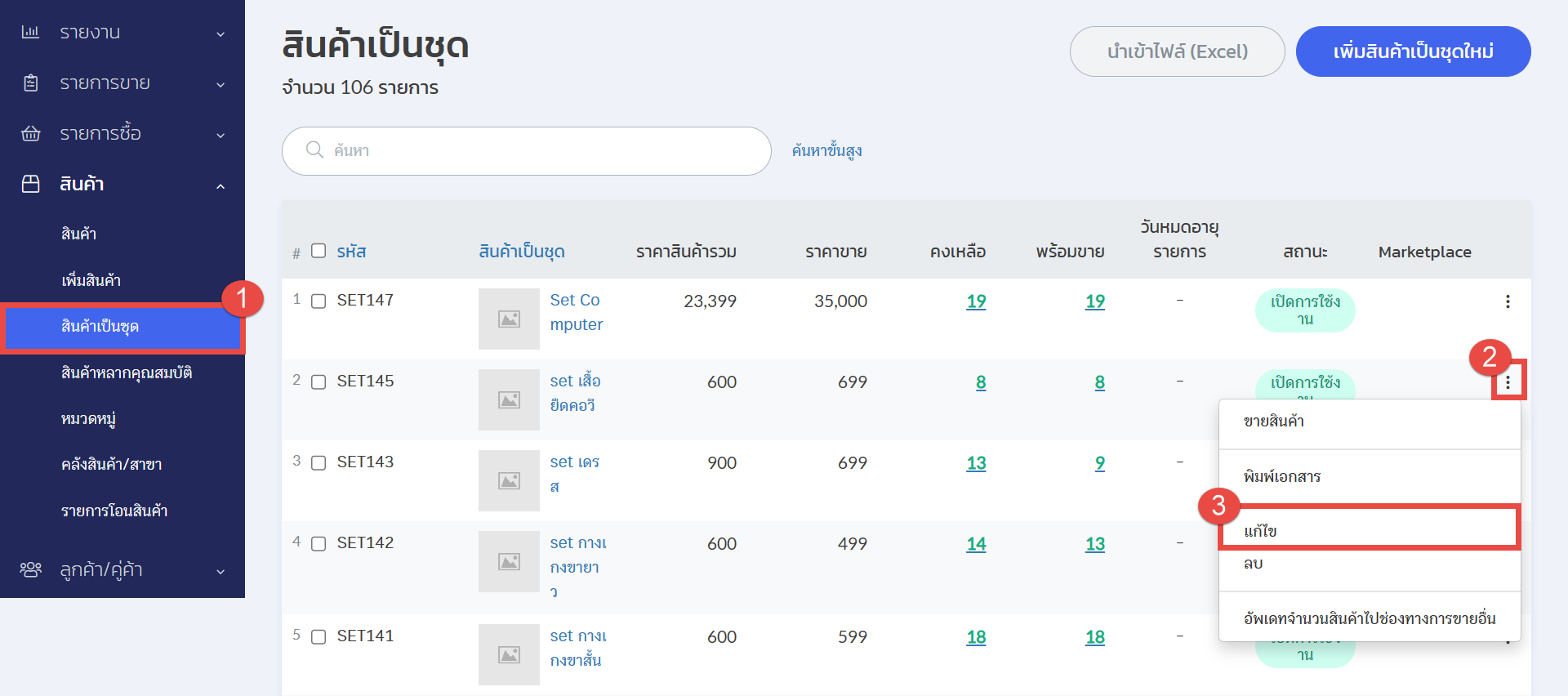Open สินค้า submenu item in sidebar
Image resolution: width=1568 pixels, height=696 pixels.
pos(78,234)
